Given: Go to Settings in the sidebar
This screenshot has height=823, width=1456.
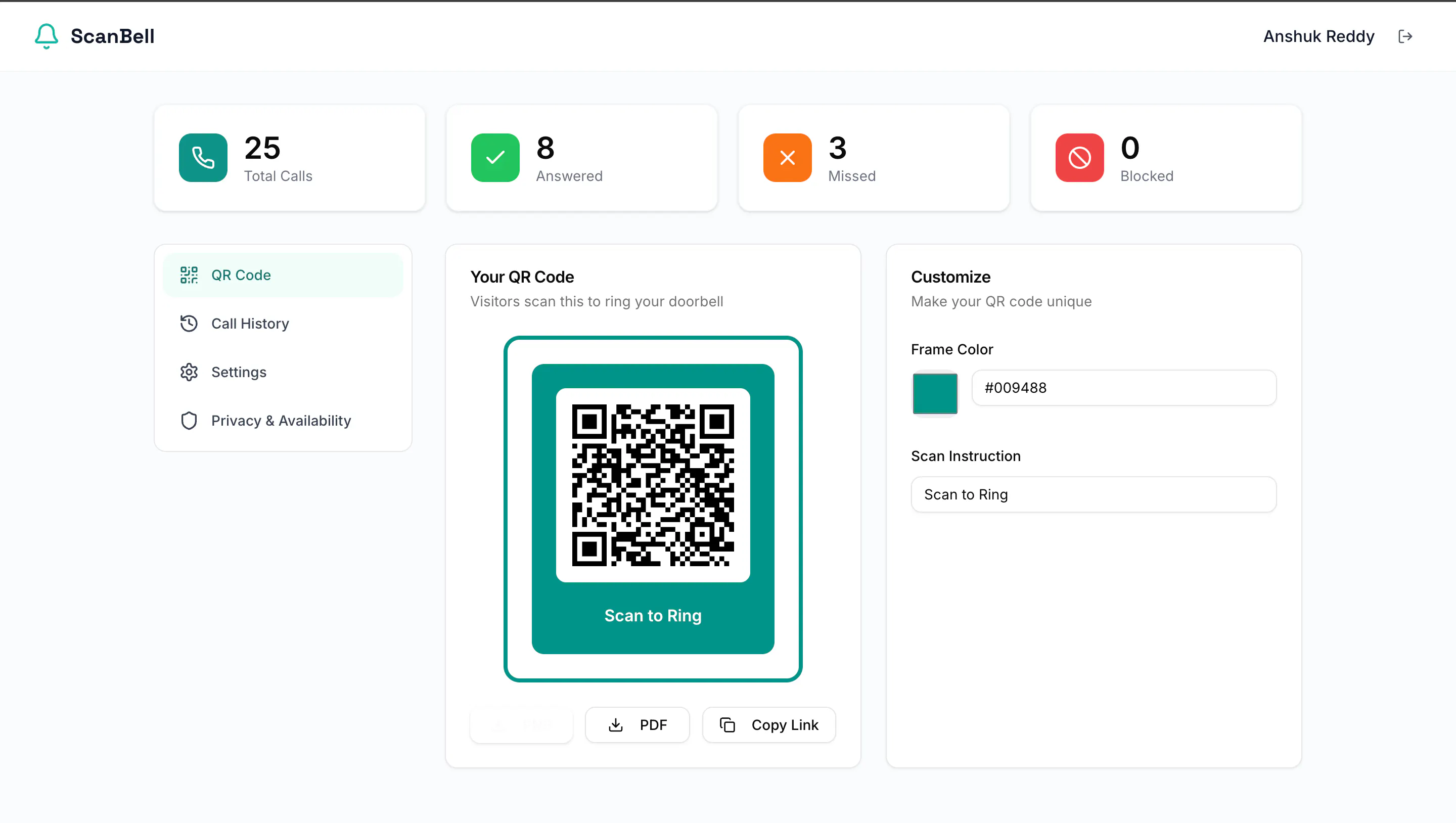Looking at the screenshot, I should pos(283,373).
